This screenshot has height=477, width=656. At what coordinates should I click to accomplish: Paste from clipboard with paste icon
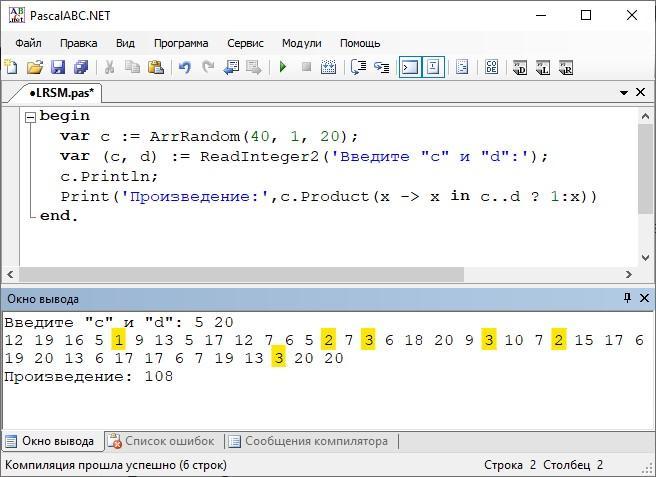(156, 67)
